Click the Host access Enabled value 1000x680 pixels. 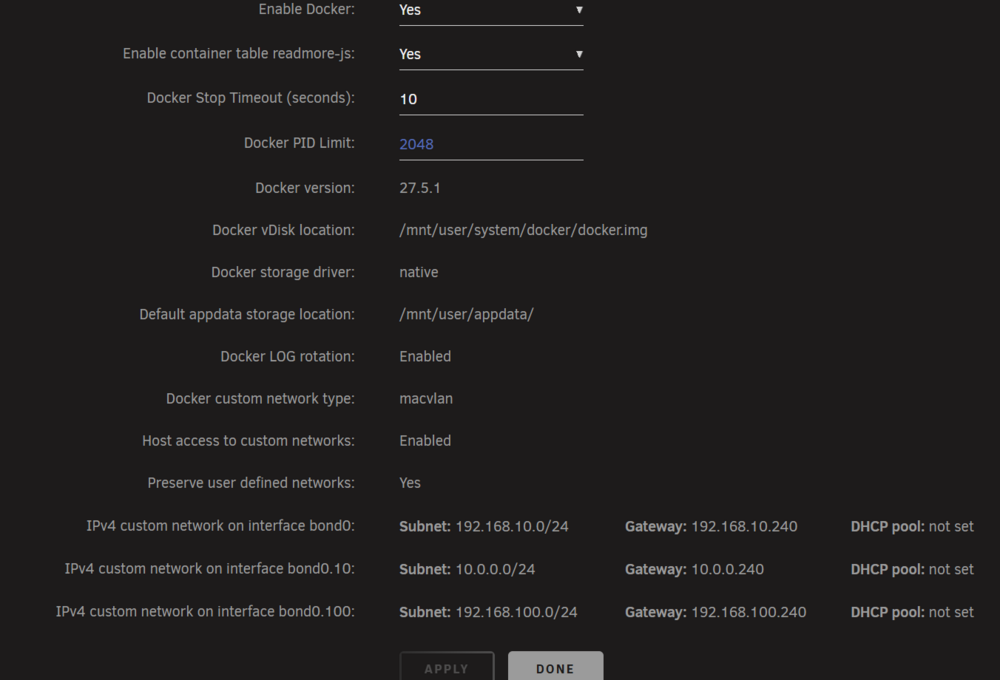click(x=425, y=441)
